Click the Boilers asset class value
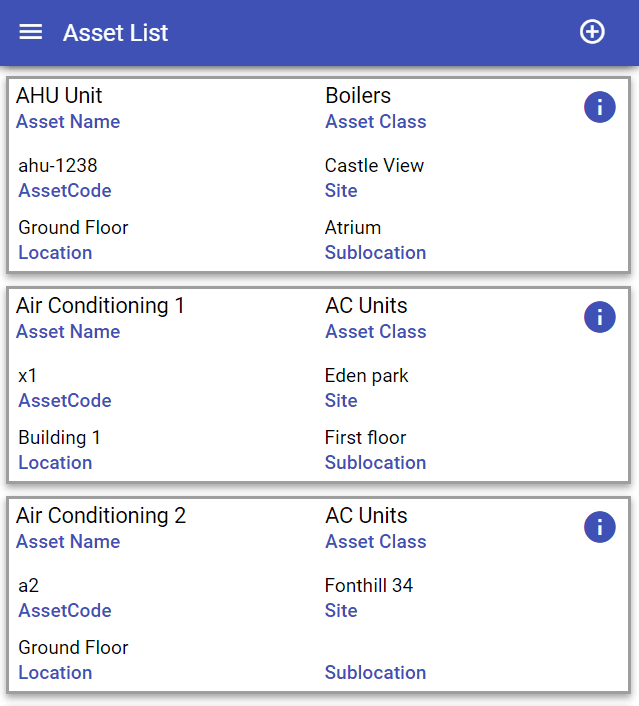 (358, 95)
